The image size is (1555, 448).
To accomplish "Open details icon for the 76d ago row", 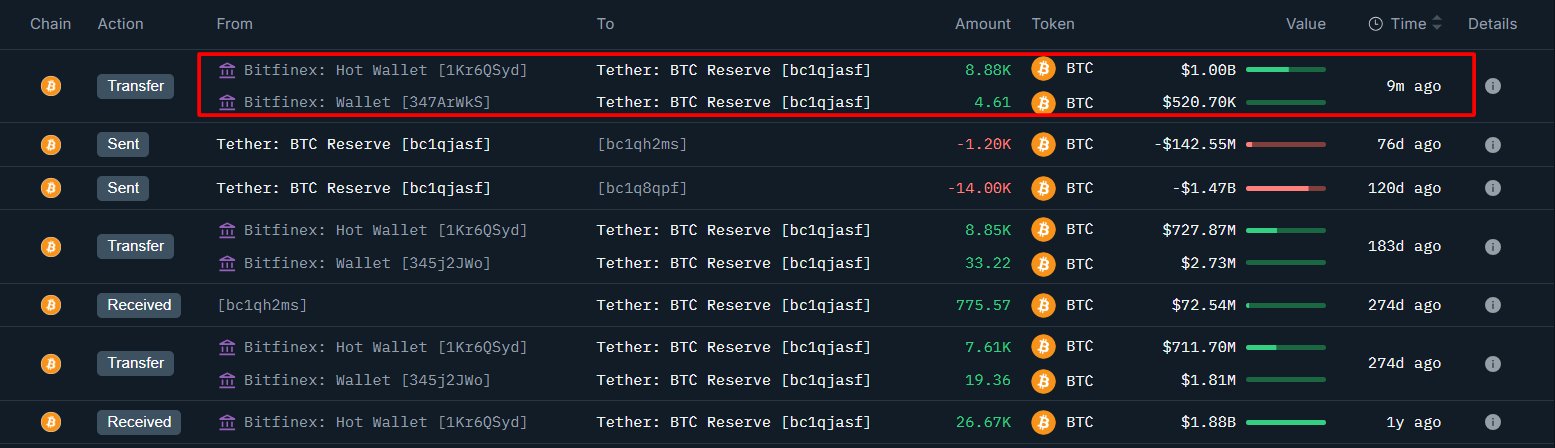I will click(1492, 145).
